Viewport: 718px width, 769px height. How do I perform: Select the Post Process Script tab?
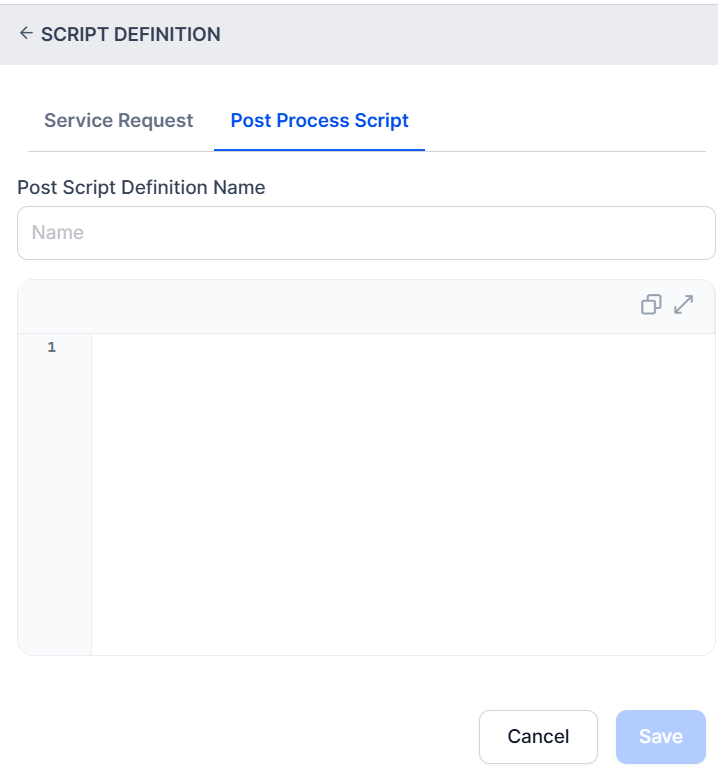[319, 121]
